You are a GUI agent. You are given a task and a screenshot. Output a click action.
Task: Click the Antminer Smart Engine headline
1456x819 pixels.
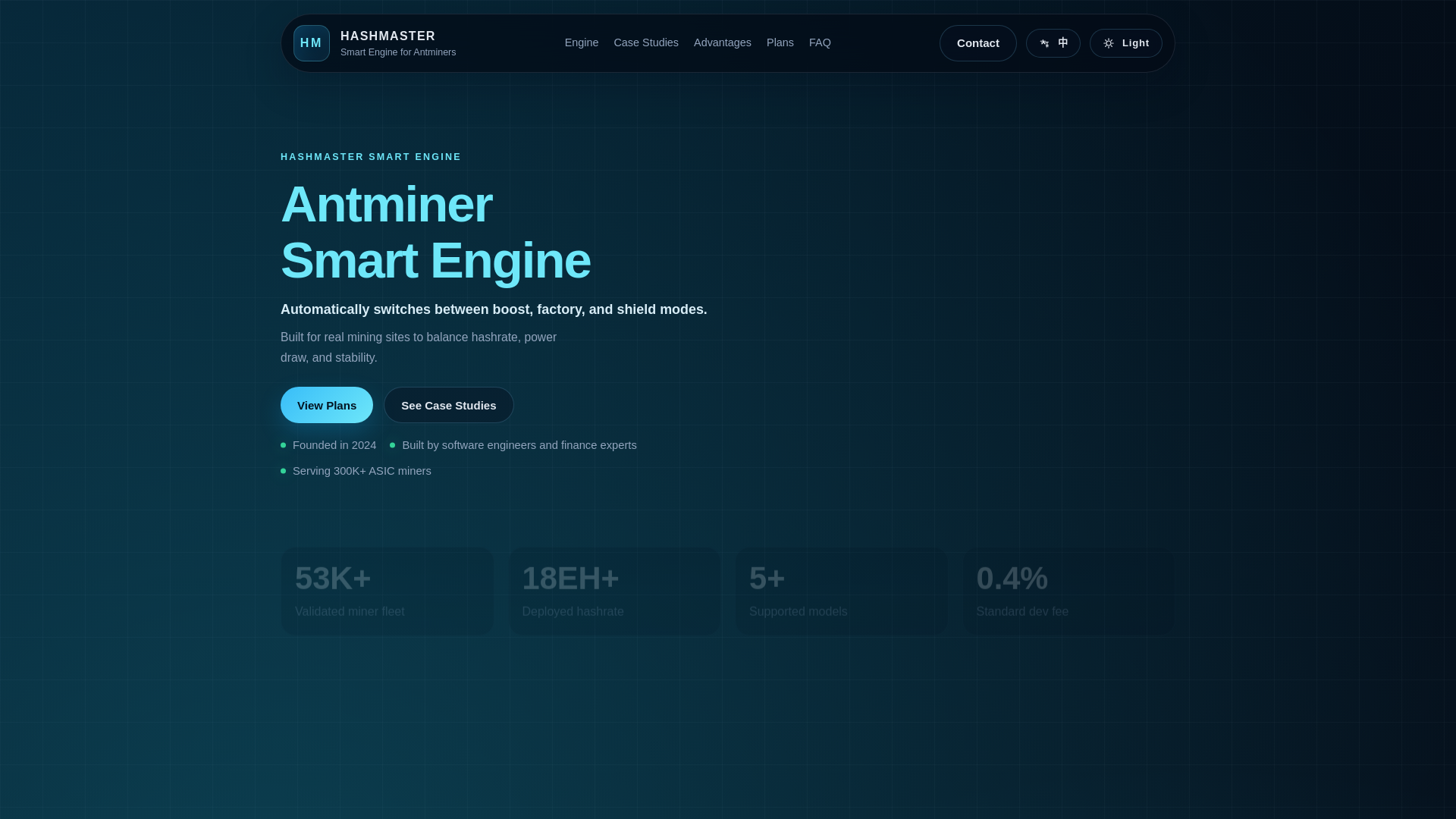pos(435,232)
